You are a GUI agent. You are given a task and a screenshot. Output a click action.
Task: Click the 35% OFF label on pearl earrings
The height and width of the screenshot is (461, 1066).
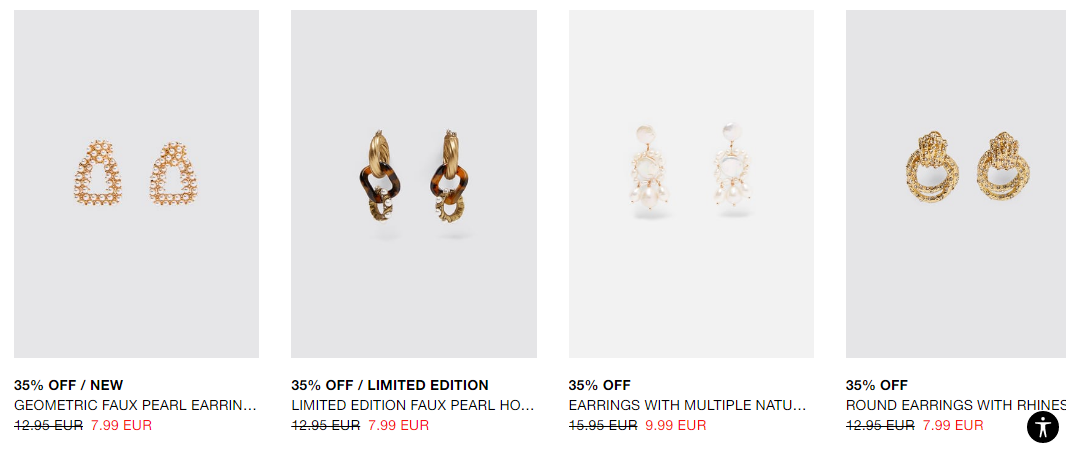600,385
